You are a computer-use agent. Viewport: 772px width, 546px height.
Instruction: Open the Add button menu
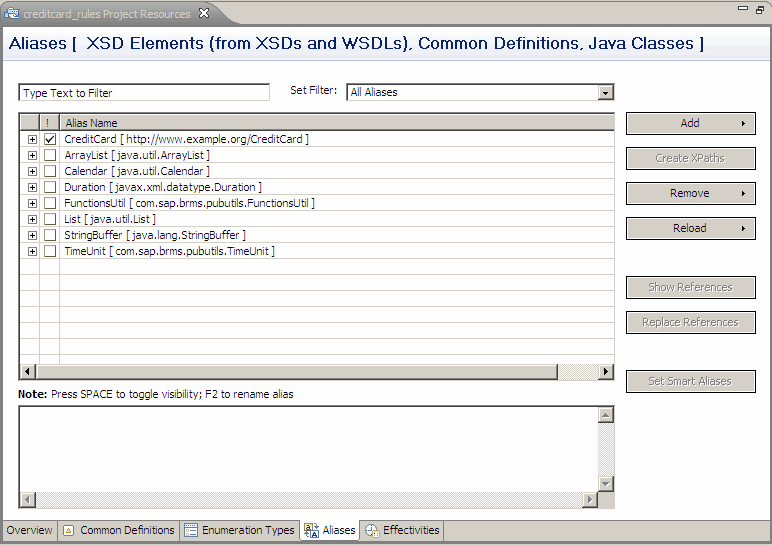point(690,123)
